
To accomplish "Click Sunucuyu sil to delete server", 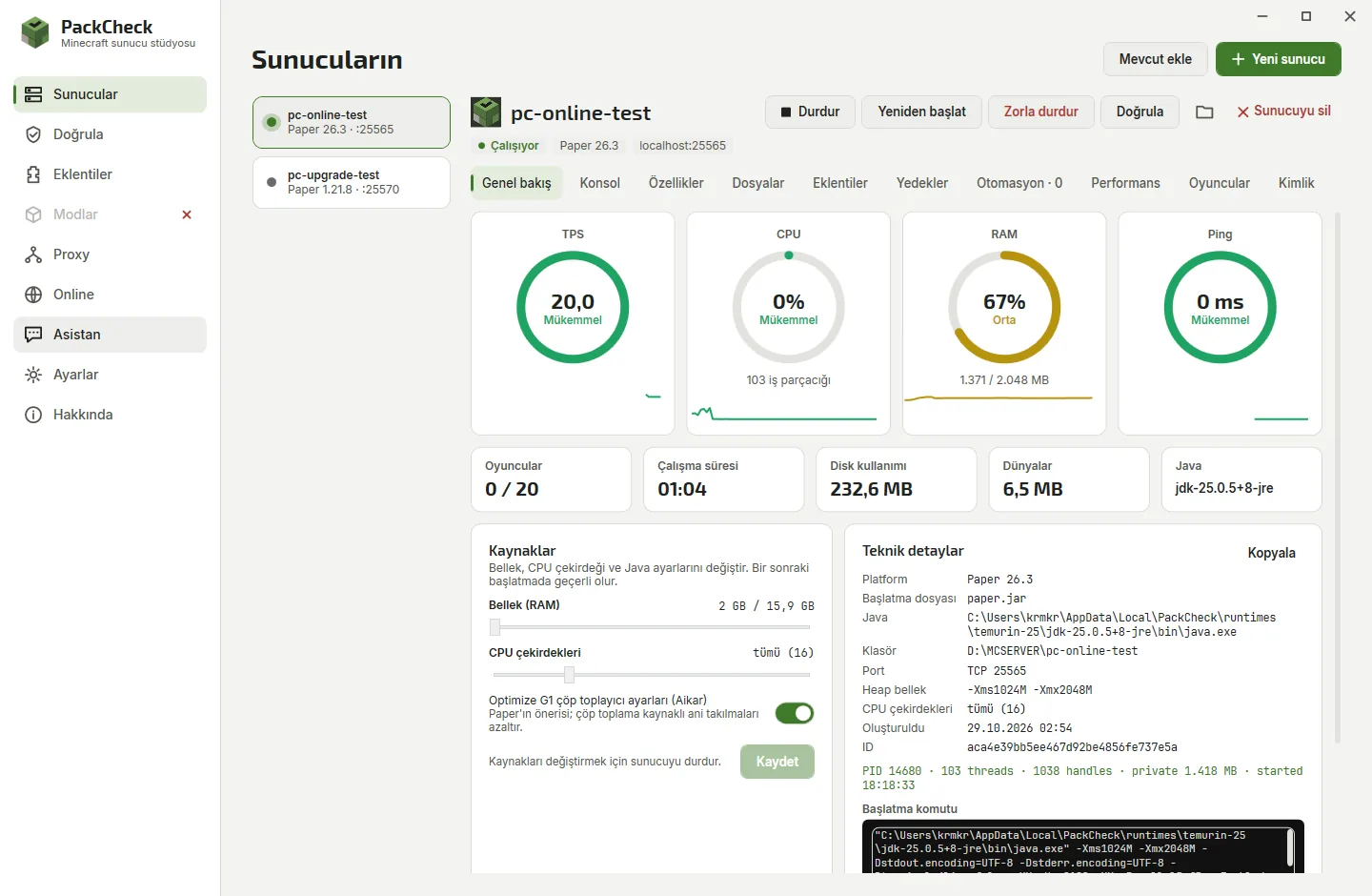I will pos(1283,112).
